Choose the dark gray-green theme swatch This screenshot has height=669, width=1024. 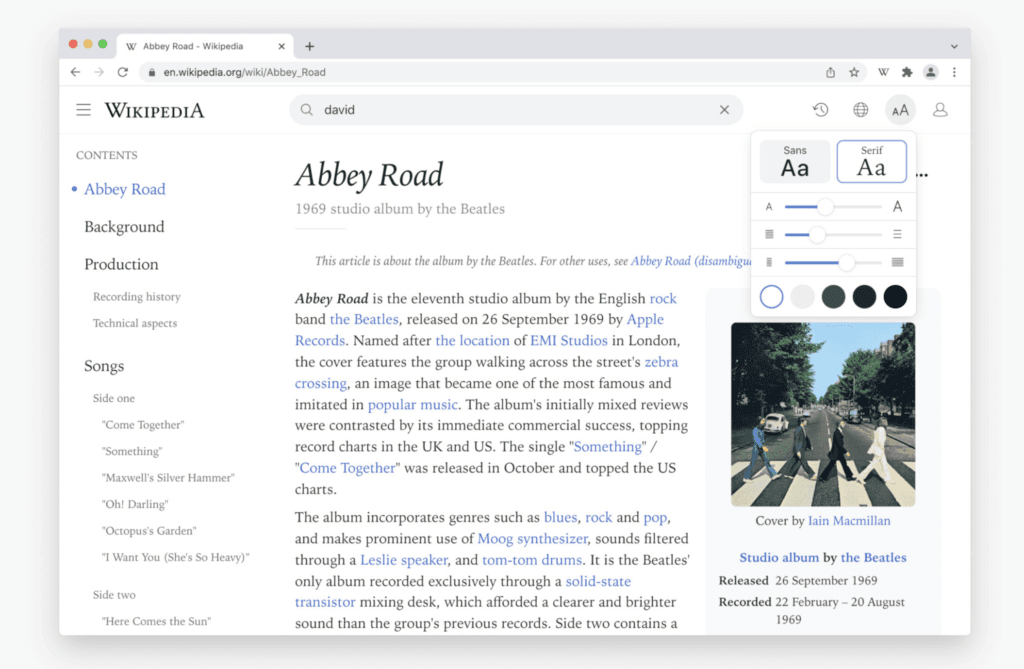pyautogui.click(x=833, y=297)
